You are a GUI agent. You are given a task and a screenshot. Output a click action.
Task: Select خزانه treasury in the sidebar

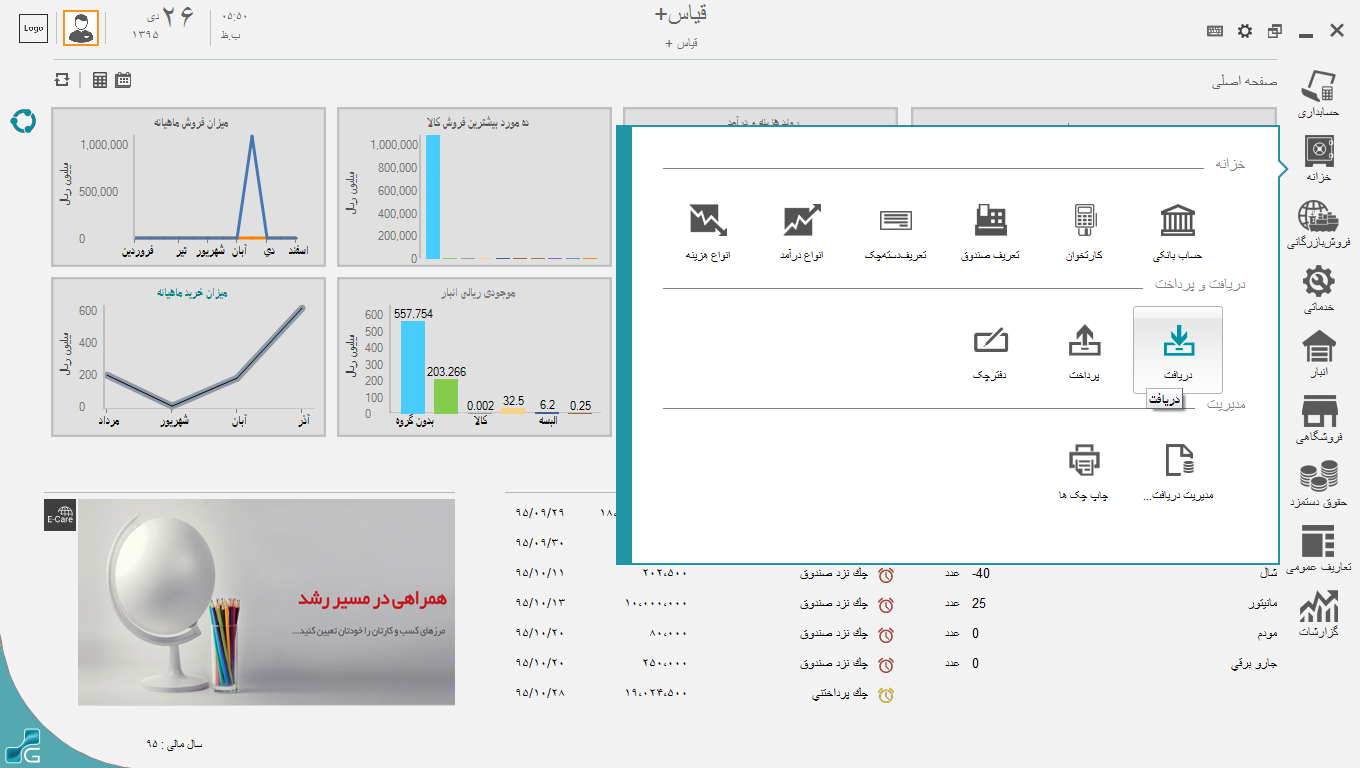pyautogui.click(x=1319, y=159)
